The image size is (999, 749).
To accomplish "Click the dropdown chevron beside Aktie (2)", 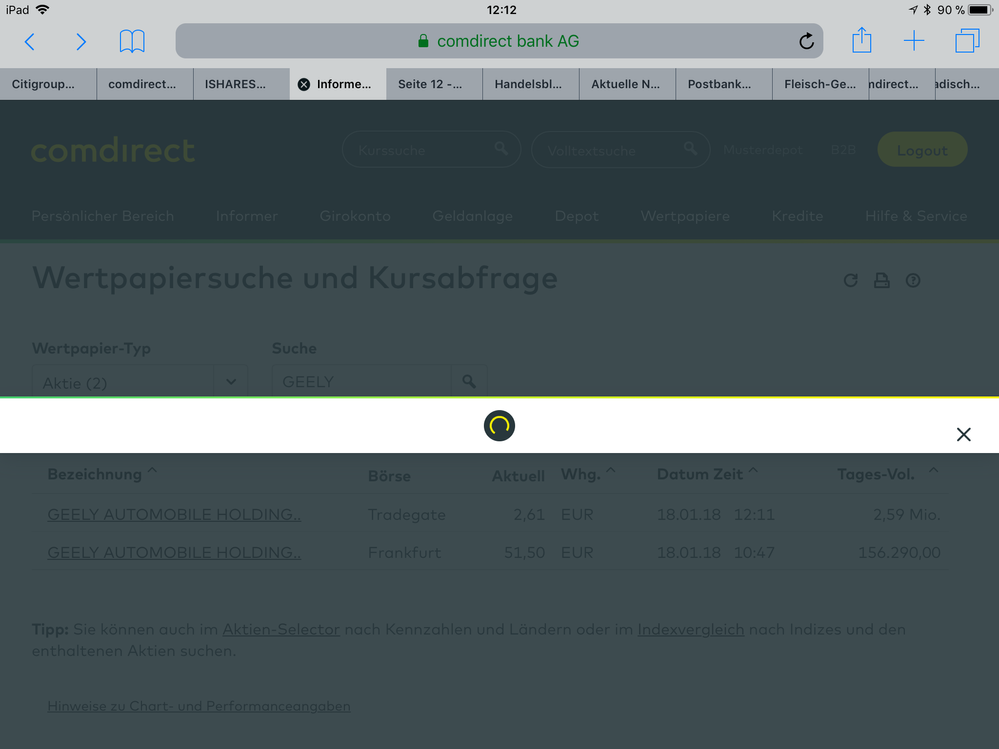I will pyautogui.click(x=231, y=382).
